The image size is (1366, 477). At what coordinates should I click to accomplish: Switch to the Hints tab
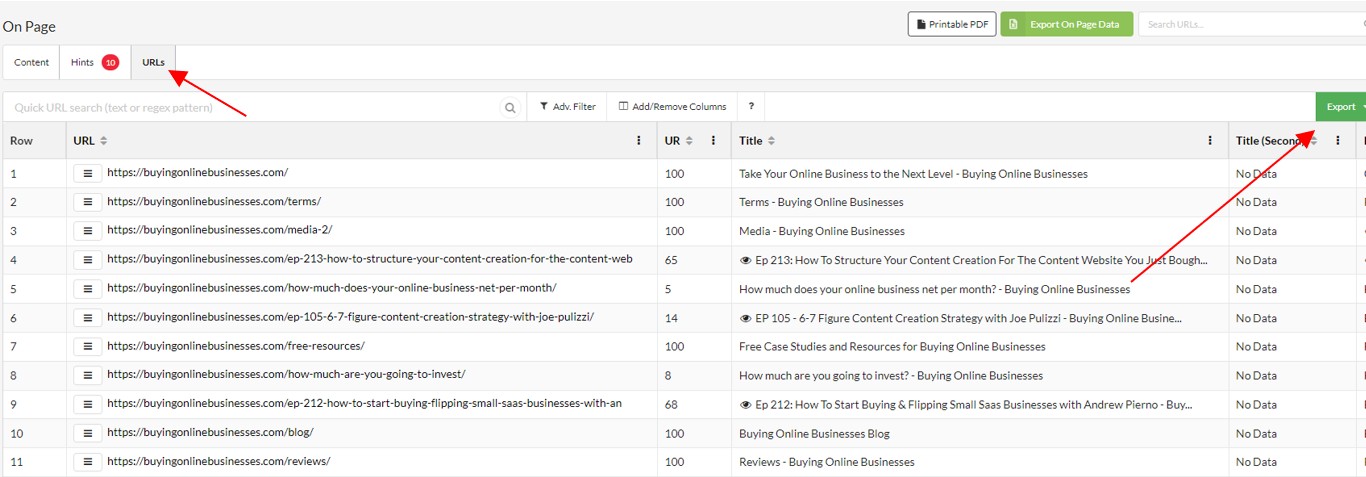pos(94,62)
